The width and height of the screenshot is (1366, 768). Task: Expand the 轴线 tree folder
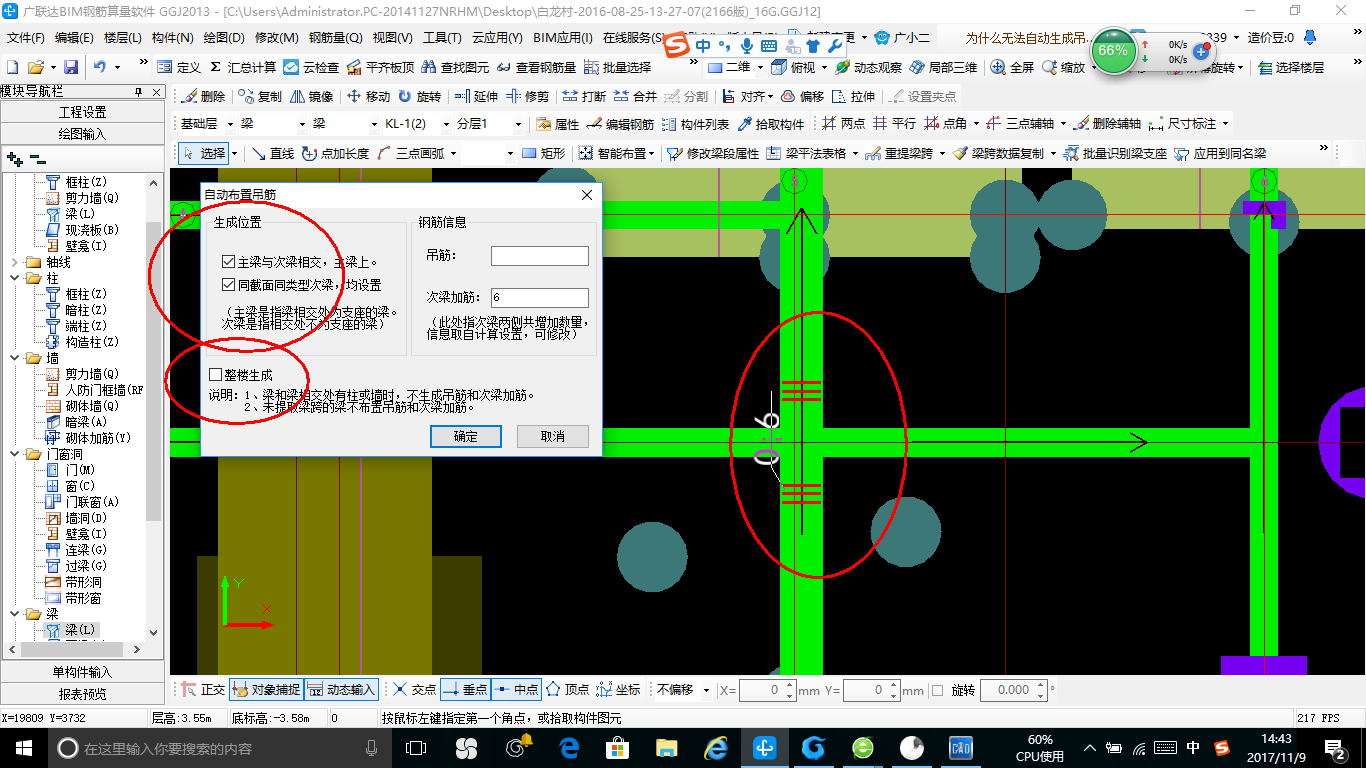pos(14,262)
